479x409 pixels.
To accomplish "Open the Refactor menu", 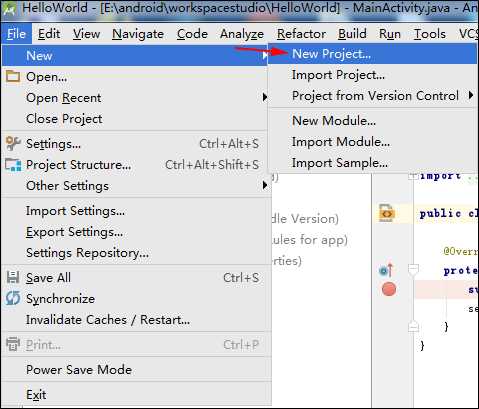I will pyautogui.click(x=301, y=34).
